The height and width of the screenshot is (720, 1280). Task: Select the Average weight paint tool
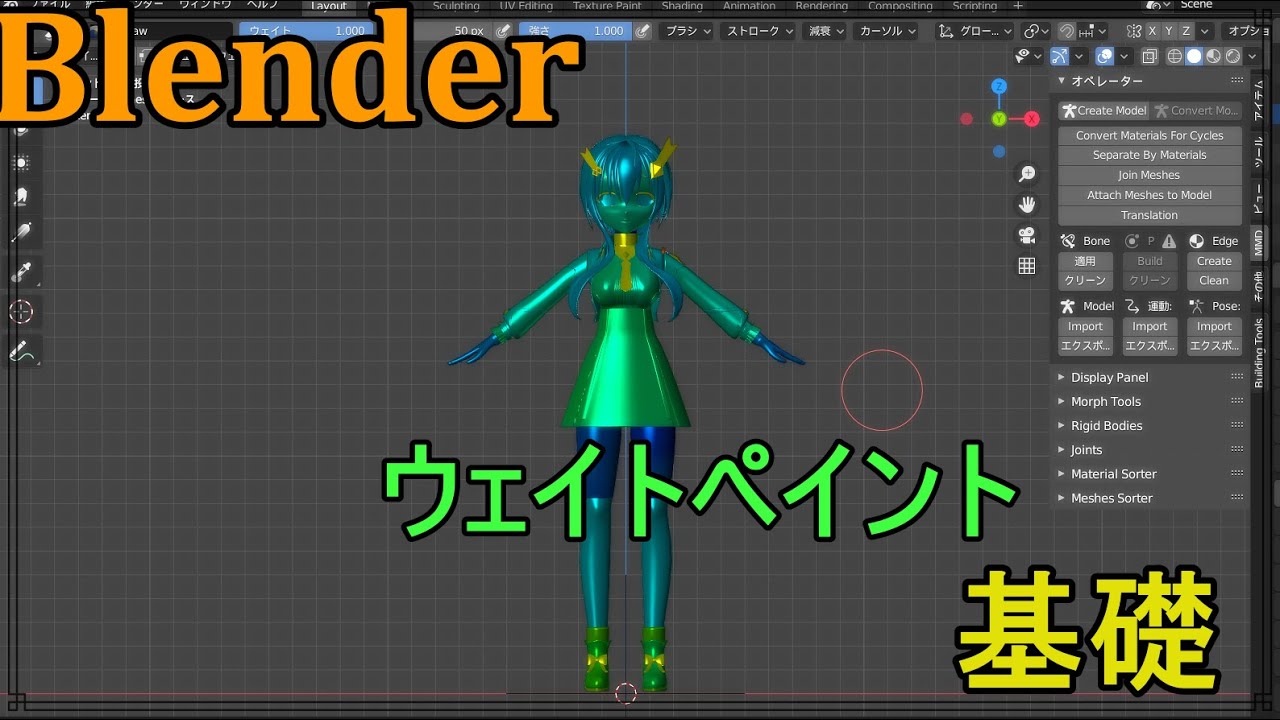[x=21, y=163]
